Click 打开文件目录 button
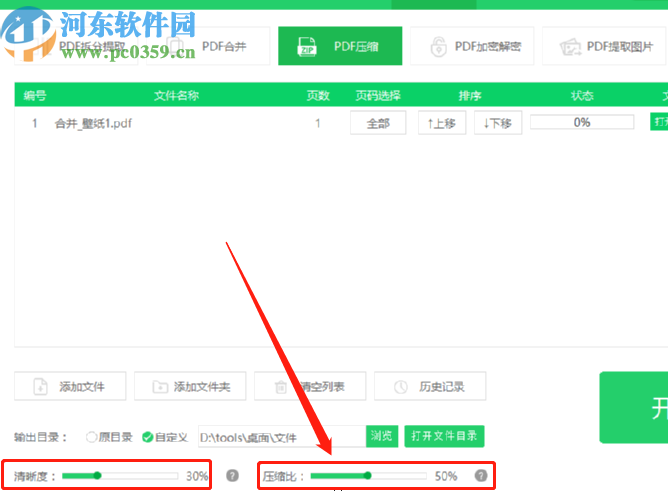Screen dimensions: 668x491 click(444, 436)
